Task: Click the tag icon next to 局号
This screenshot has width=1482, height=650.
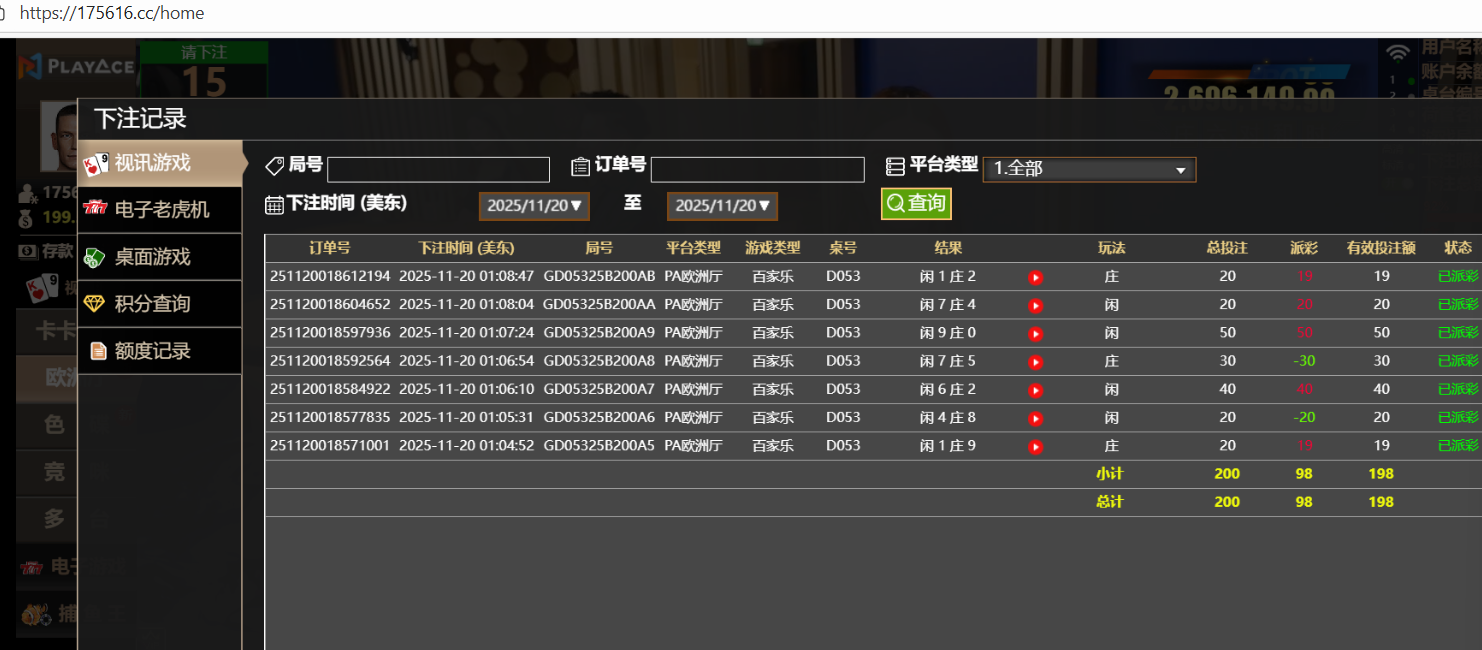Action: pyautogui.click(x=274, y=166)
